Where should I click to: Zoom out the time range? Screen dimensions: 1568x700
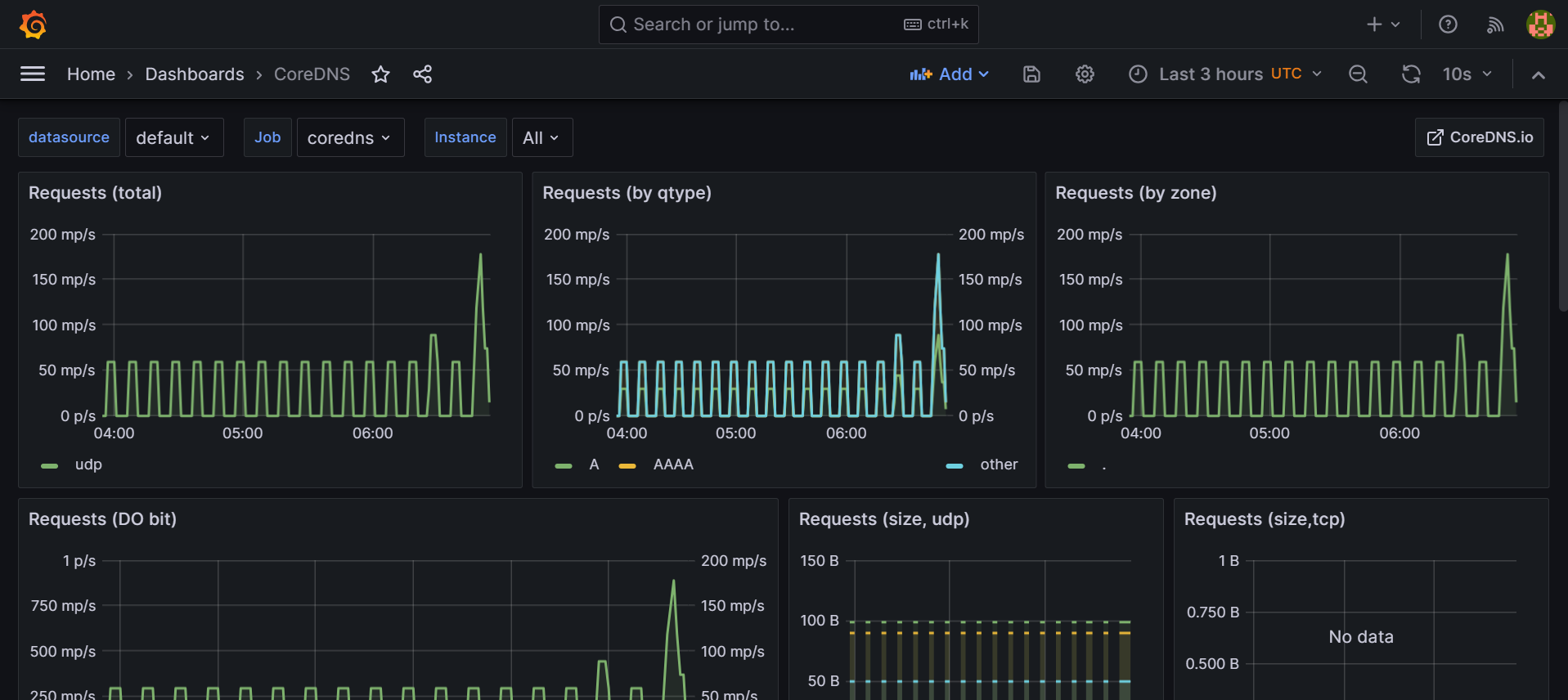point(1358,74)
